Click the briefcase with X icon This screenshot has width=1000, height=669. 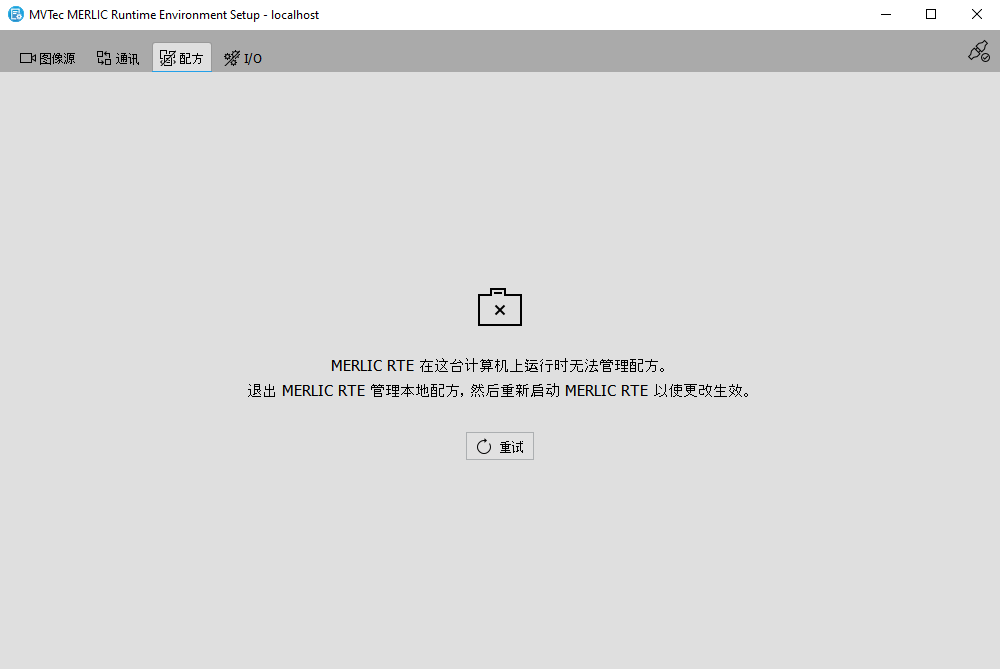click(500, 308)
